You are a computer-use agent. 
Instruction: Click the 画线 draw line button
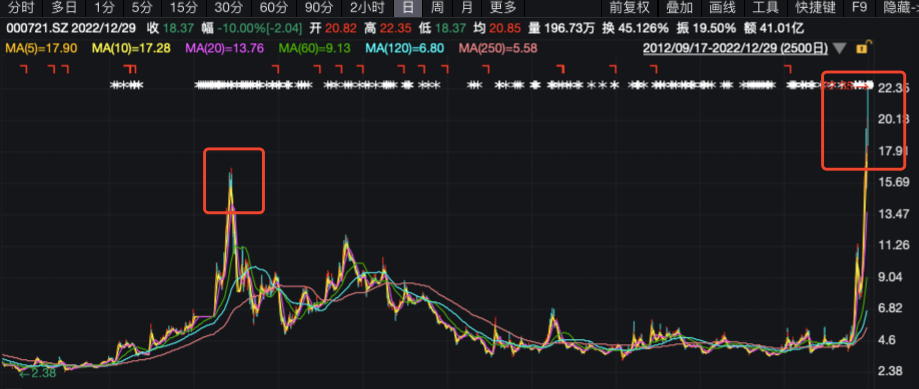722,8
